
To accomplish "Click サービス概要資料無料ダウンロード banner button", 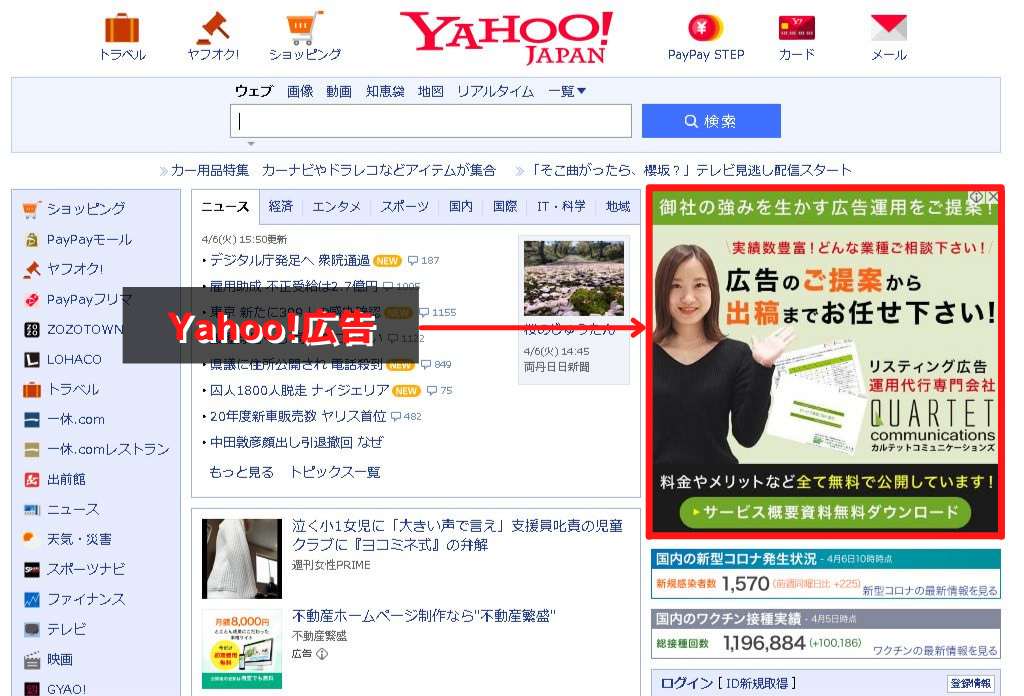I will click(x=825, y=513).
